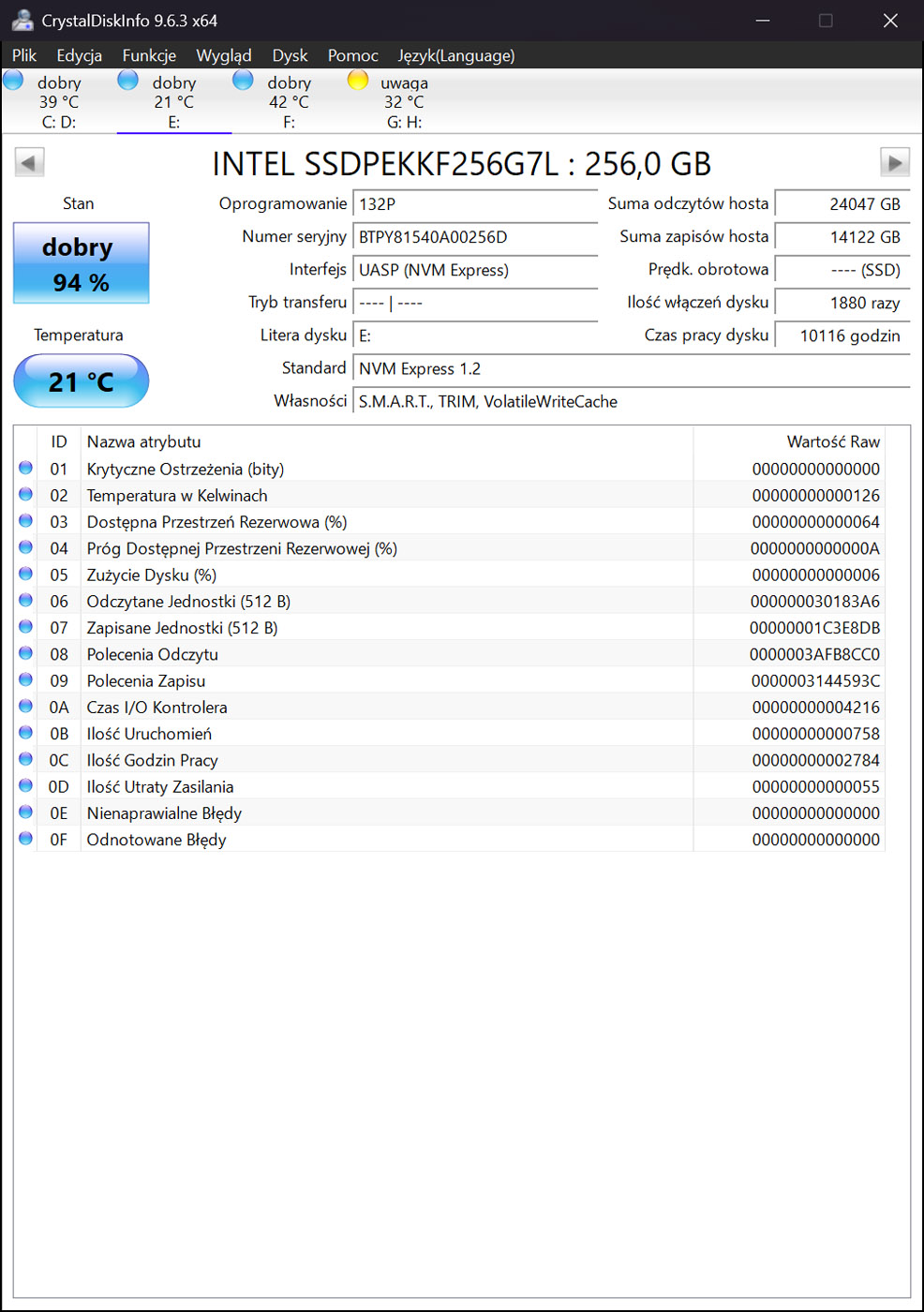Click status dot for Ilość Utraty Zasilania row
Screen dimensions: 924x1312
pyautogui.click(x=25, y=785)
